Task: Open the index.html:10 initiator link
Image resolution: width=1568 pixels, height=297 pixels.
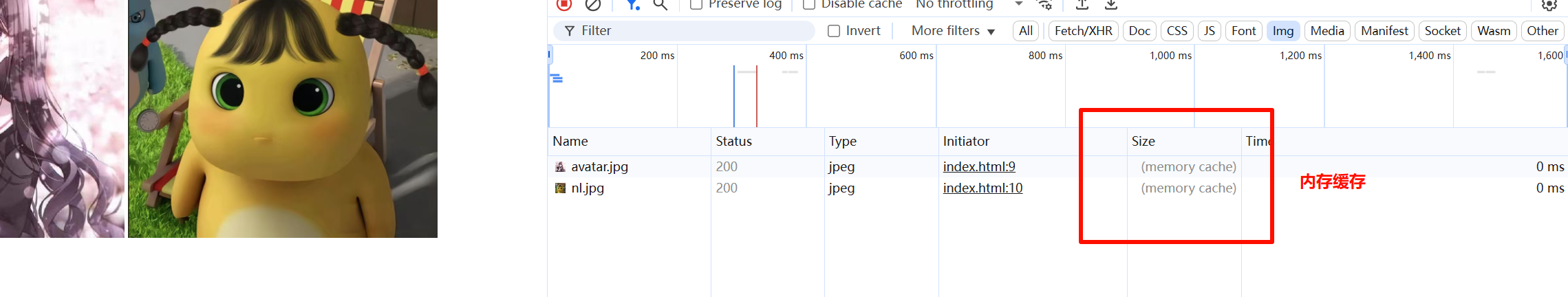Action: (x=982, y=188)
